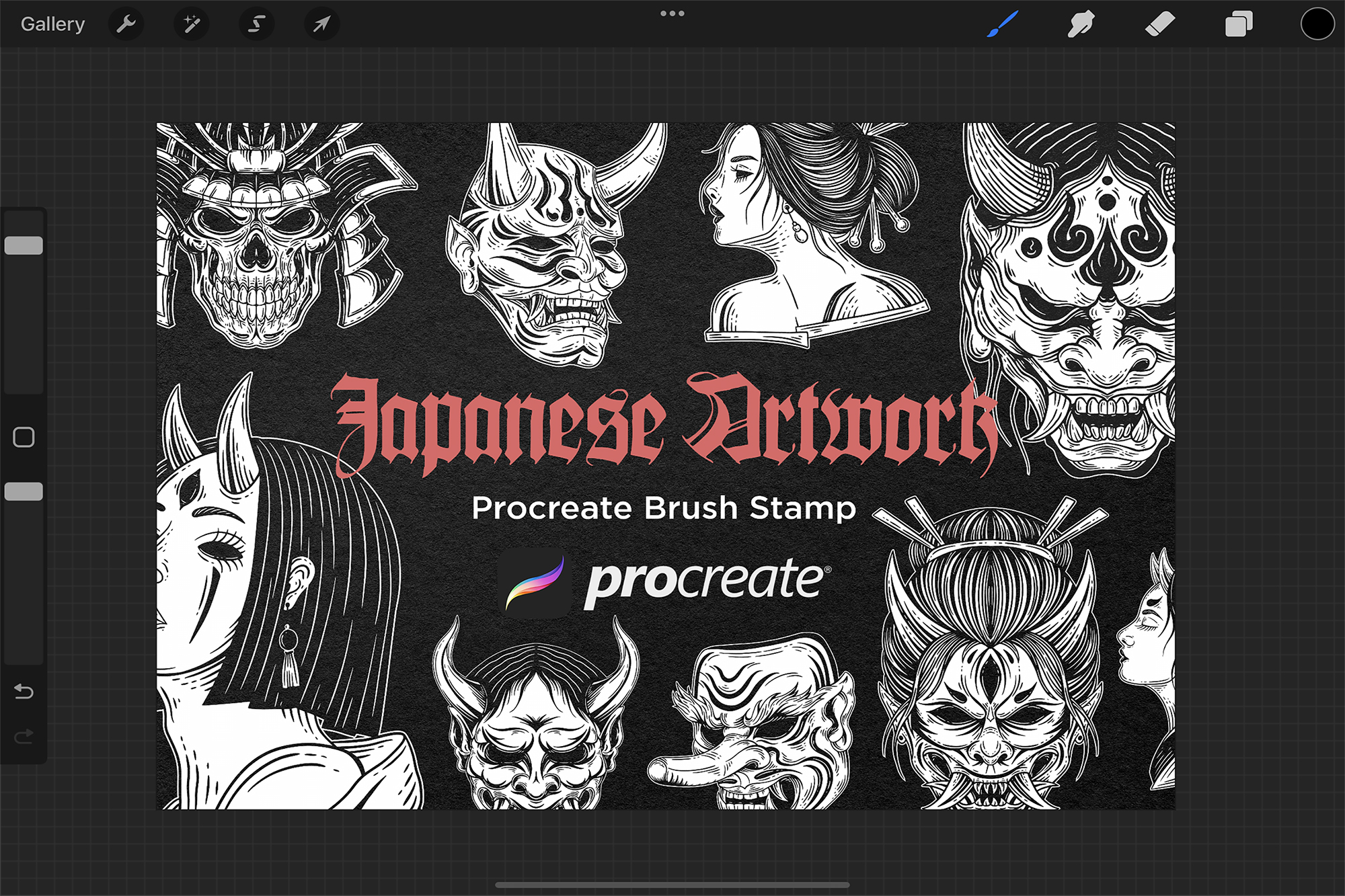Viewport: 1345px width, 896px height.
Task: Open the black active color picker
Action: coord(1317,24)
